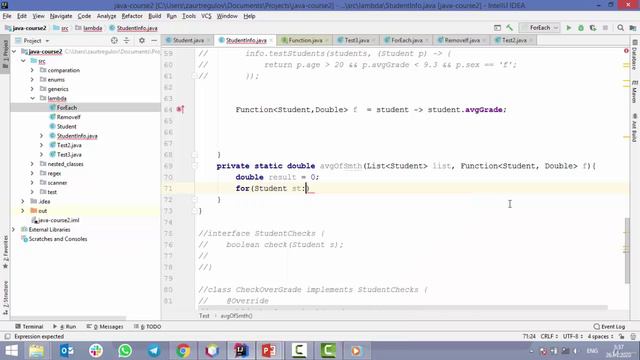Collapse the src folder
This screenshot has height=360, width=640.
pos(23,61)
